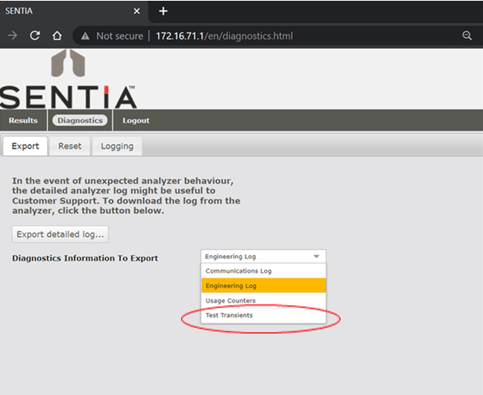Click the SENTIA logo
483x395 pixels.
coord(68,79)
